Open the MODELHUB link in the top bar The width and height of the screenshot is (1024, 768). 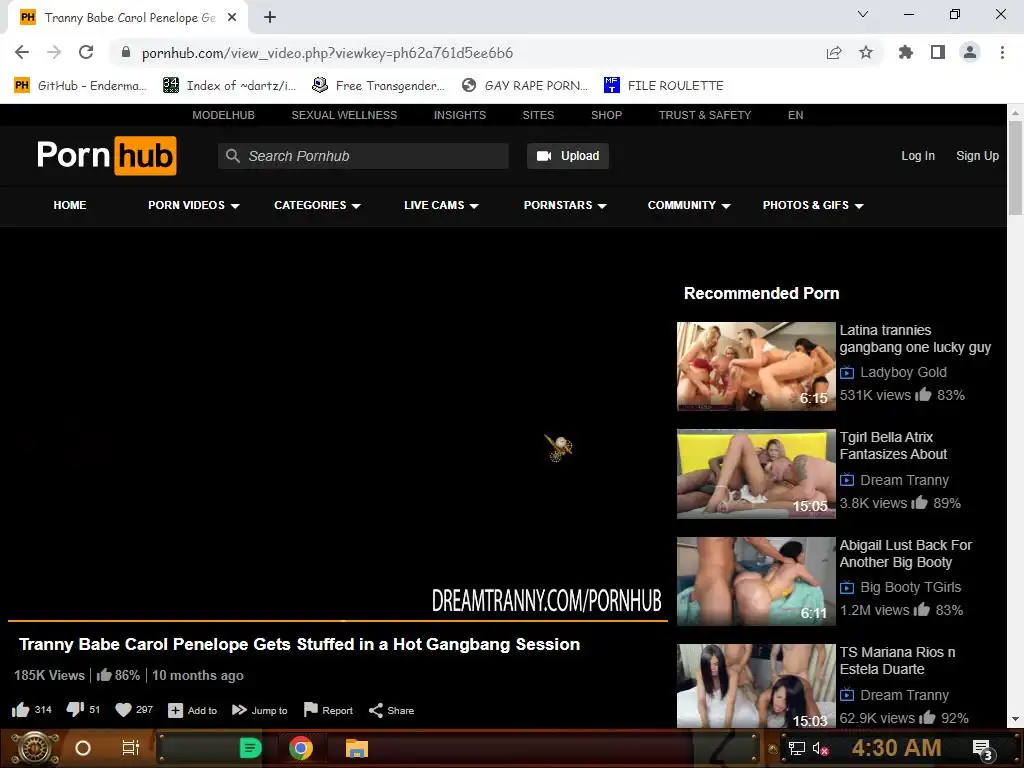pyautogui.click(x=223, y=115)
